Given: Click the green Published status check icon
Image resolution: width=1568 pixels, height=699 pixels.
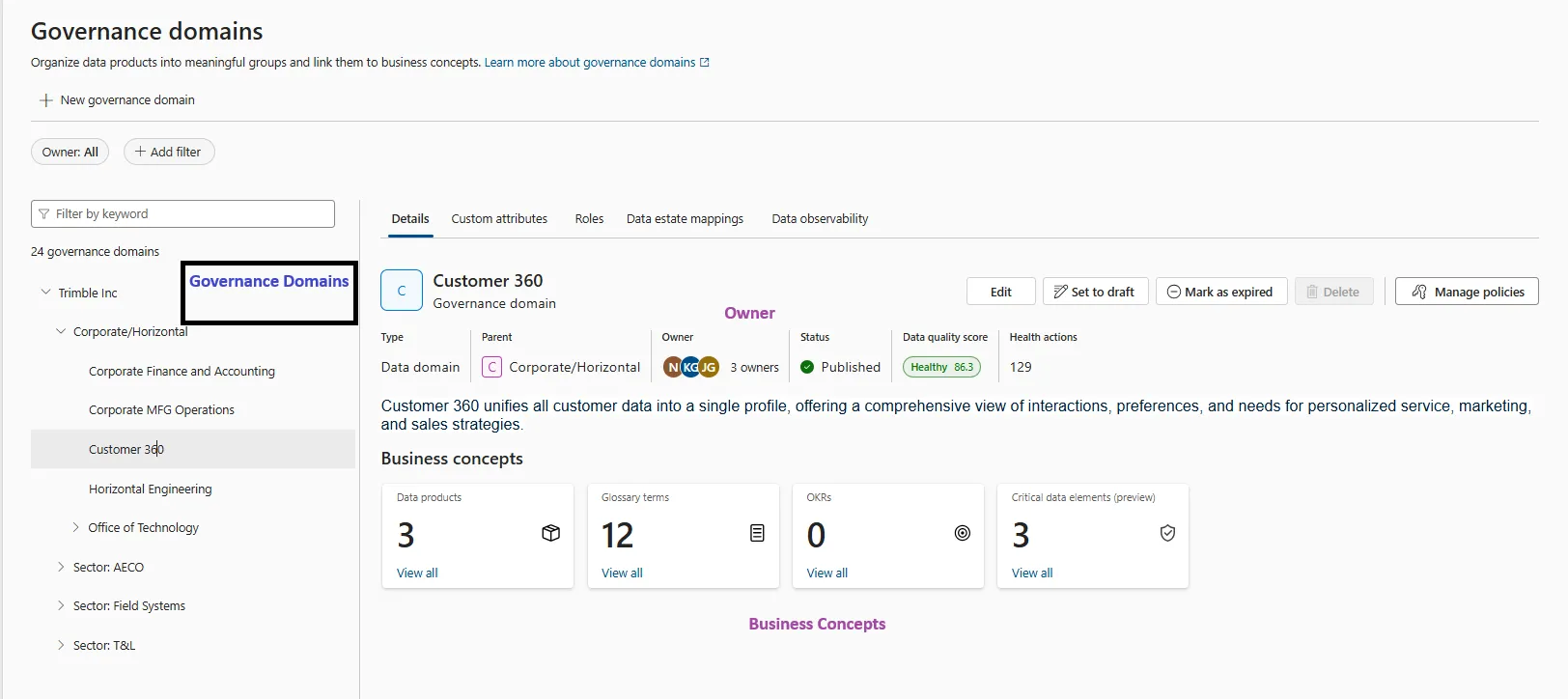Looking at the screenshot, I should pyautogui.click(x=807, y=367).
